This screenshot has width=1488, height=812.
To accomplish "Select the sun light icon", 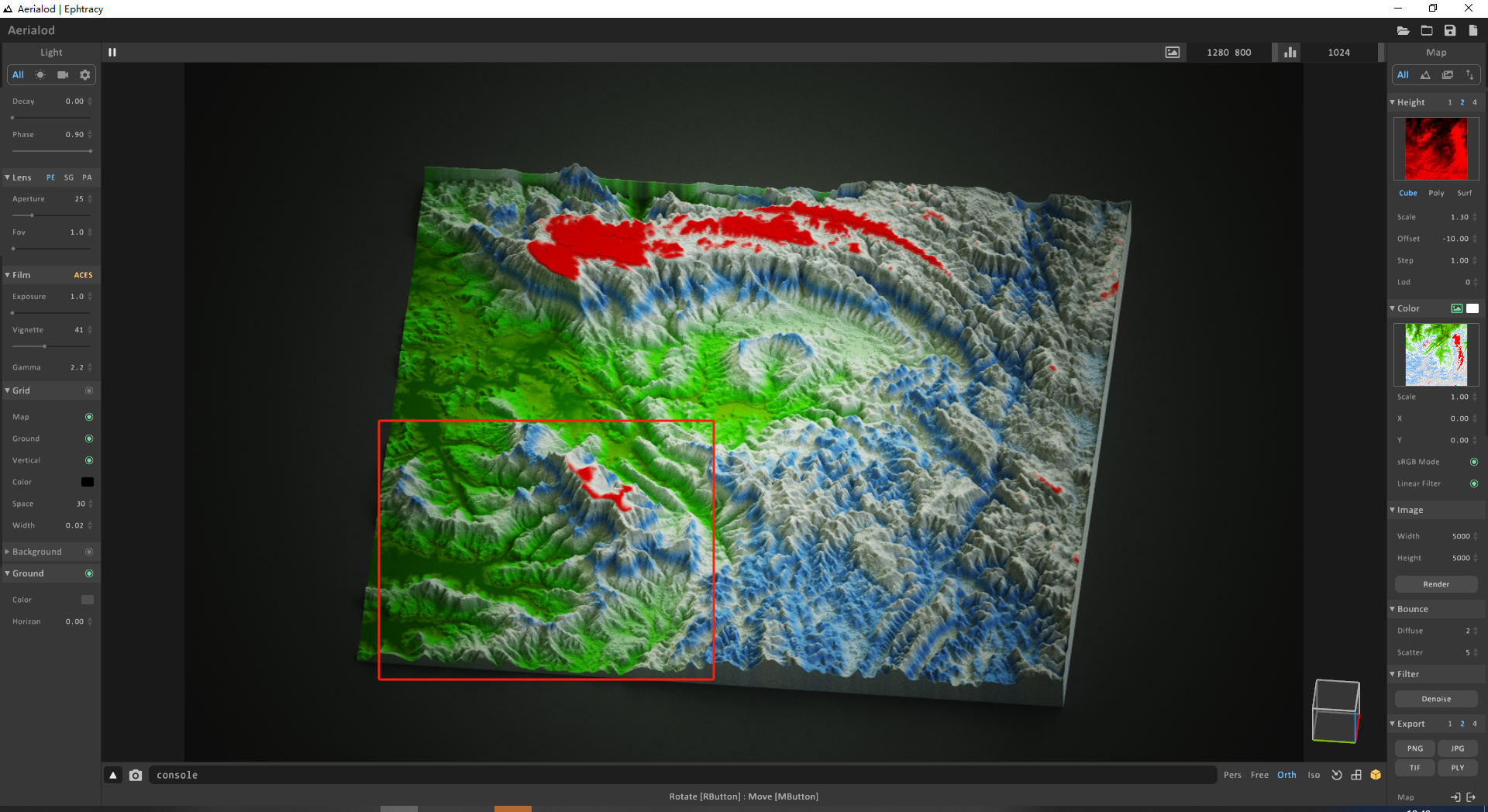I will tap(40, 75).
